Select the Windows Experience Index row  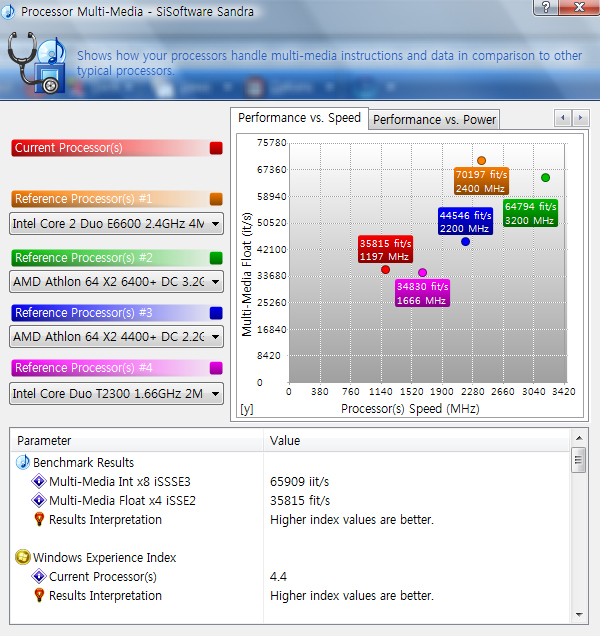click(290, 557)
